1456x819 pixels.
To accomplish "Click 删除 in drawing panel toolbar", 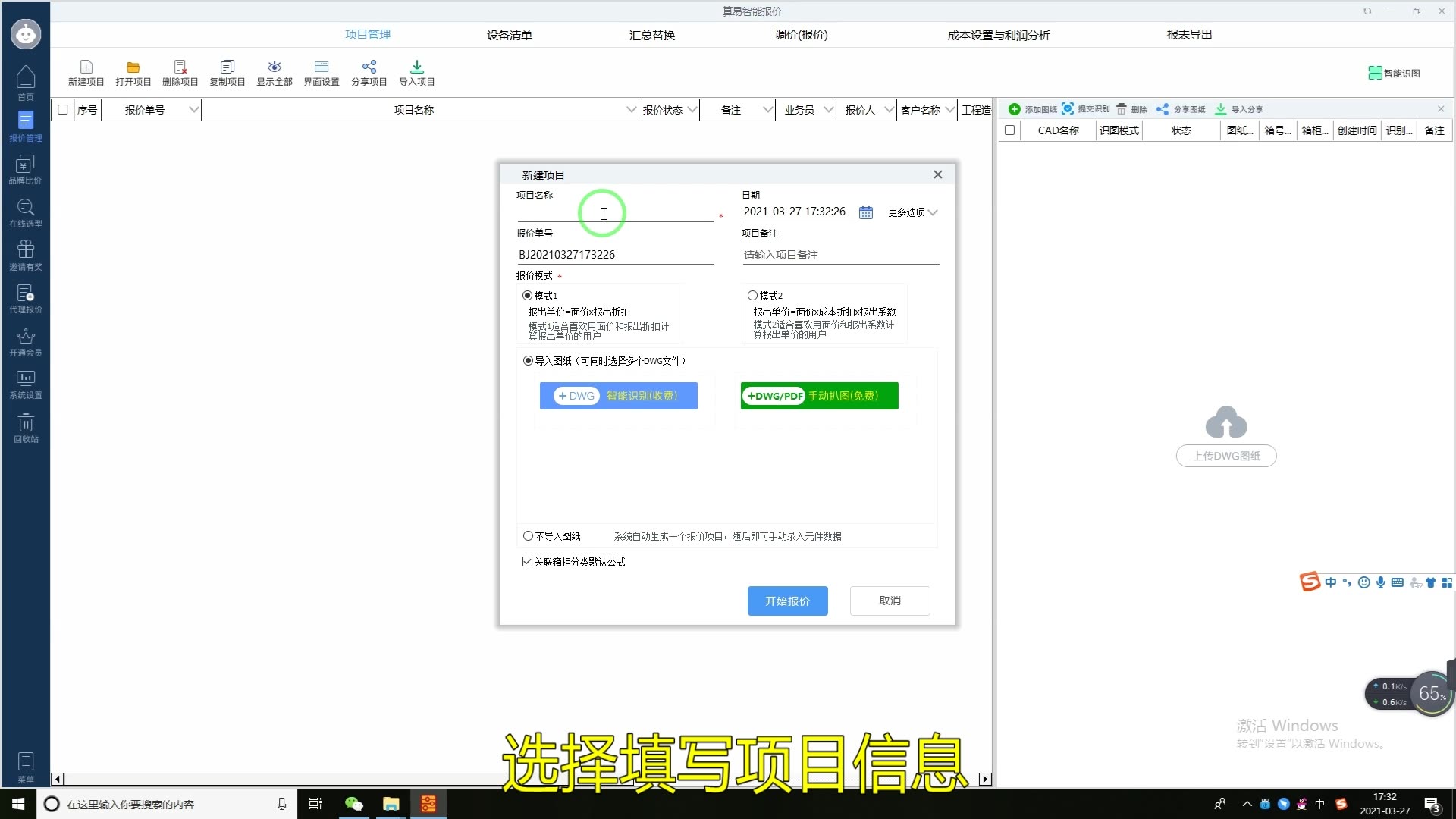I will 1131,109.
